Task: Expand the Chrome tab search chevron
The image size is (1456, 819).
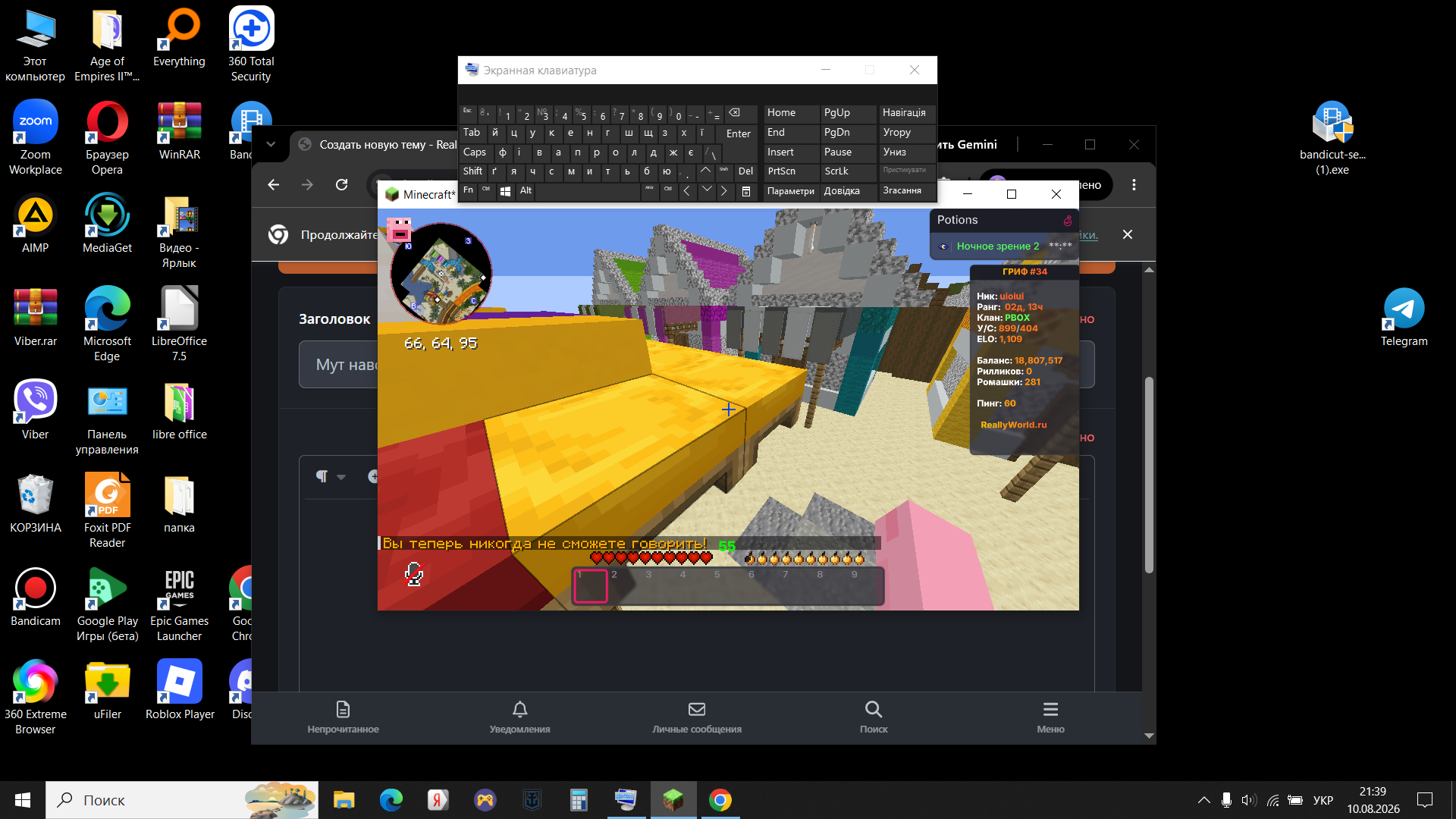Action: point(271,144)
